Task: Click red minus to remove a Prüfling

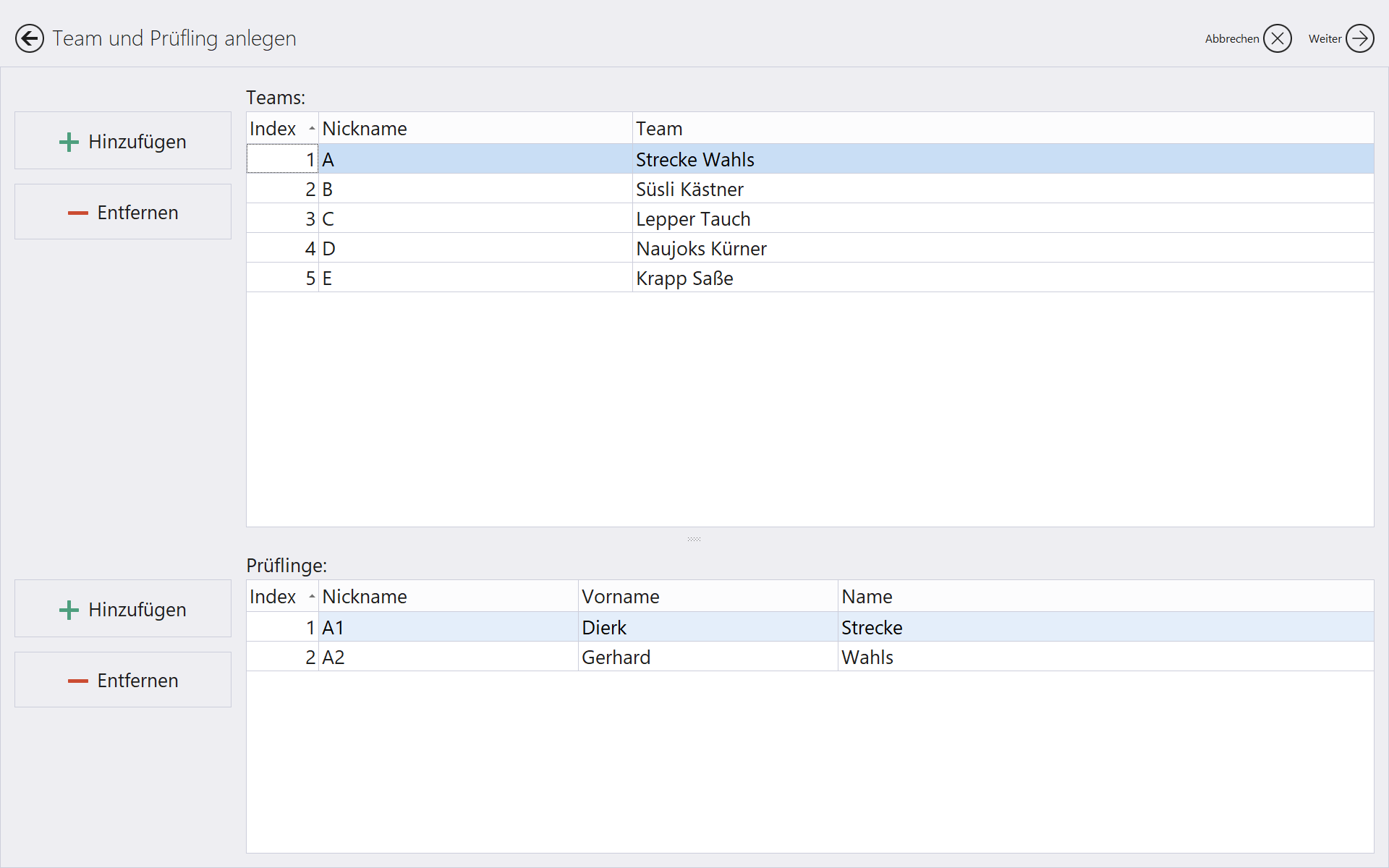Action: click(77, 681)
